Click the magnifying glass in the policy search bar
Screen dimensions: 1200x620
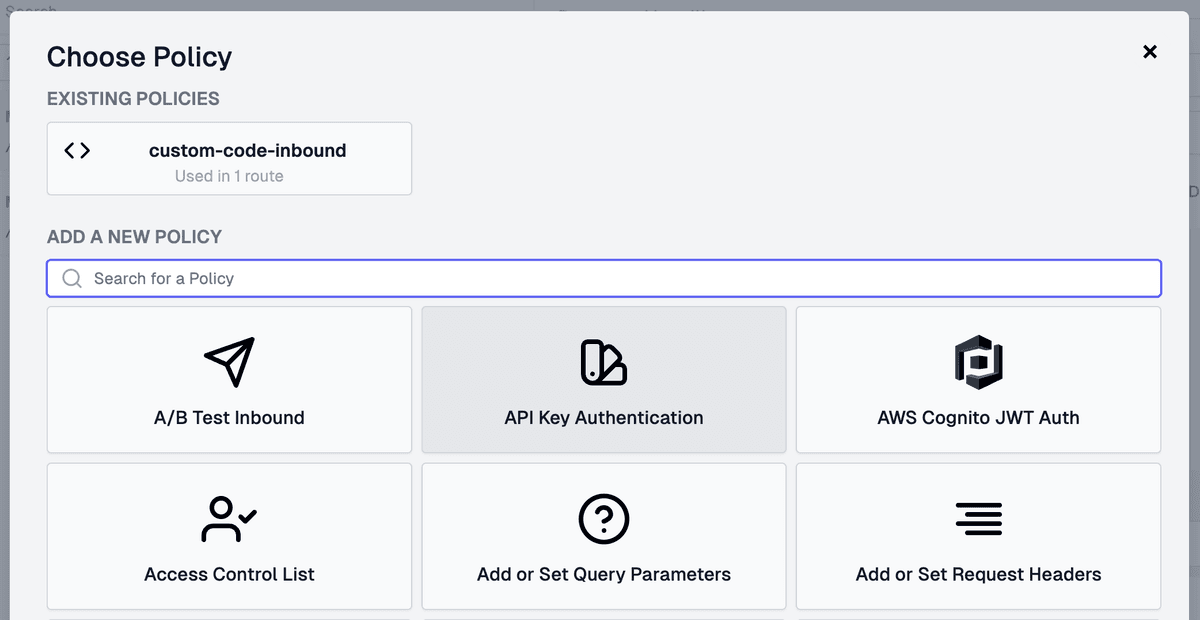pos(71,278)
